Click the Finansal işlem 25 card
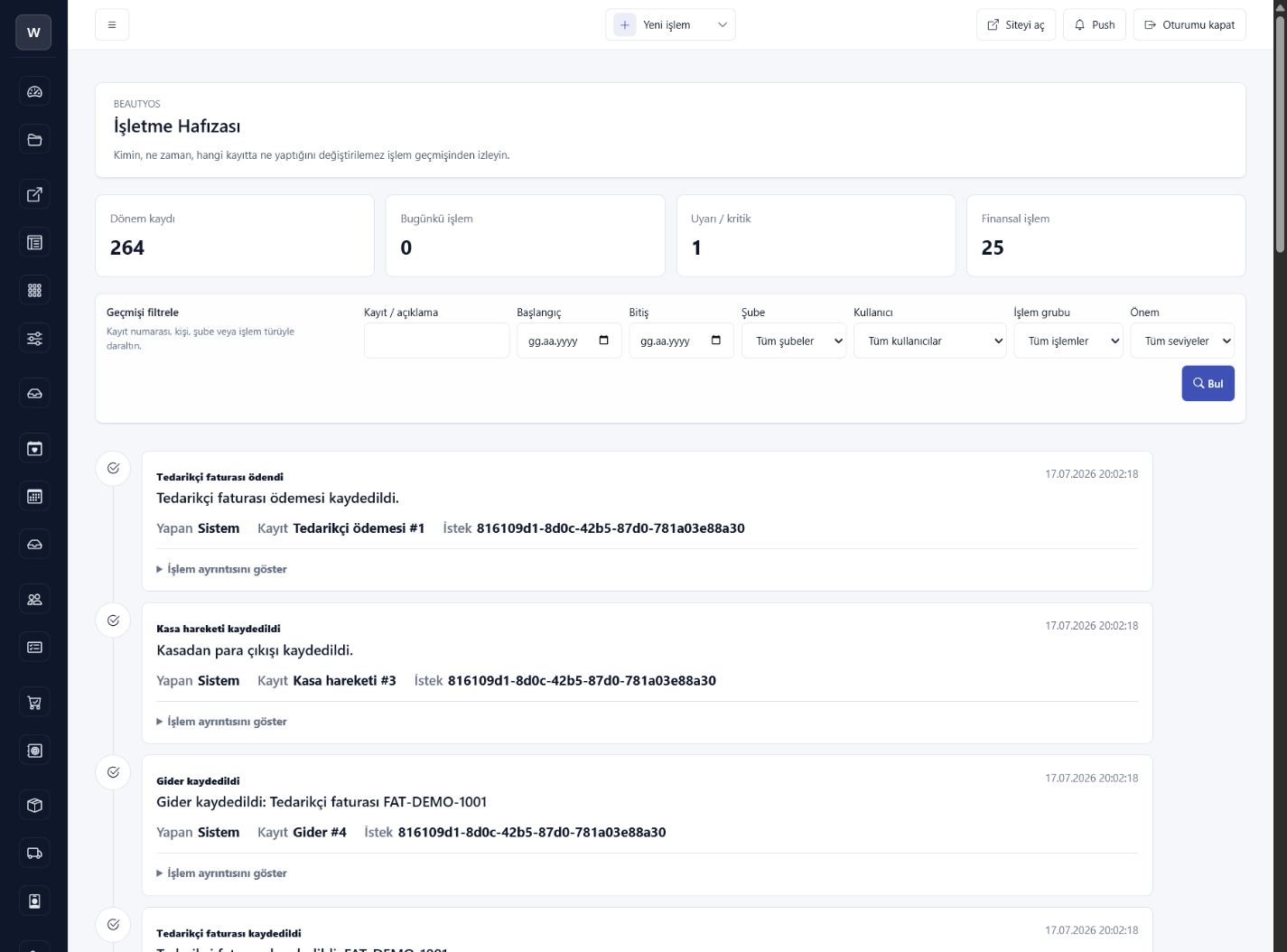Image resolution: width=1287 pixels, height=952 pixels. (x=1106, y=236)
